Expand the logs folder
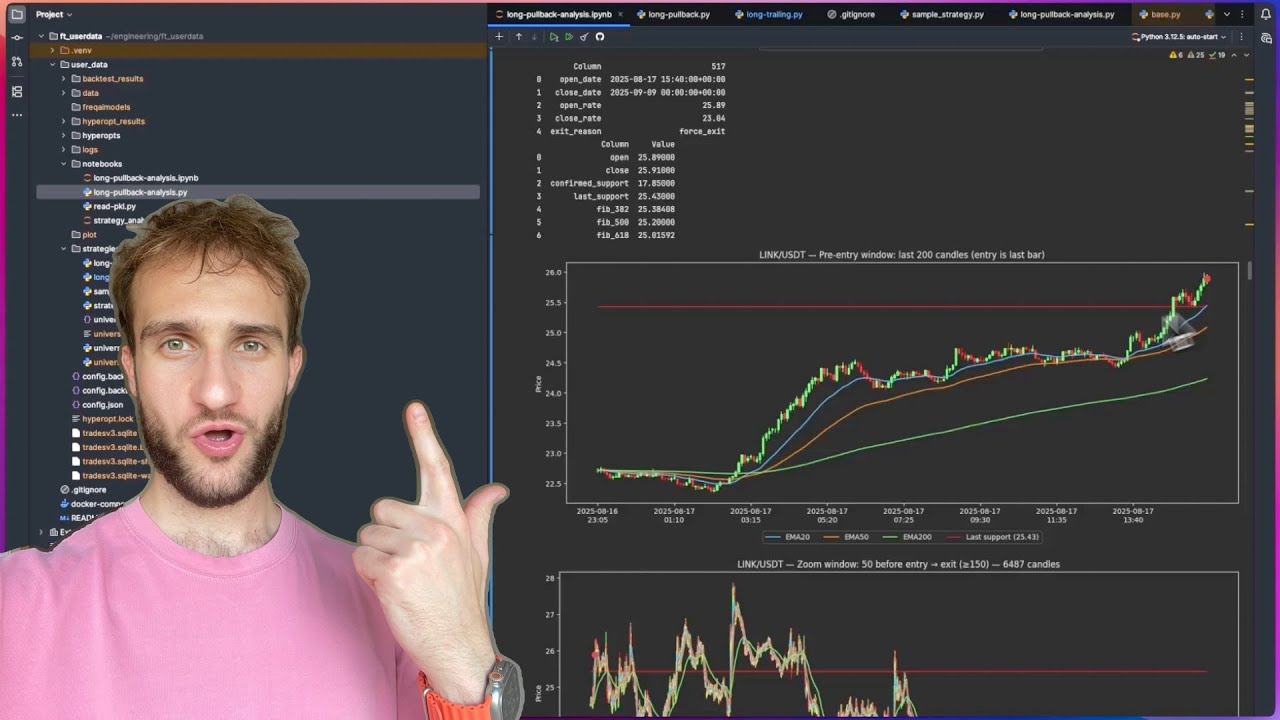The height and width of the screenshot is (720, 1280). (x=63, y=150)
